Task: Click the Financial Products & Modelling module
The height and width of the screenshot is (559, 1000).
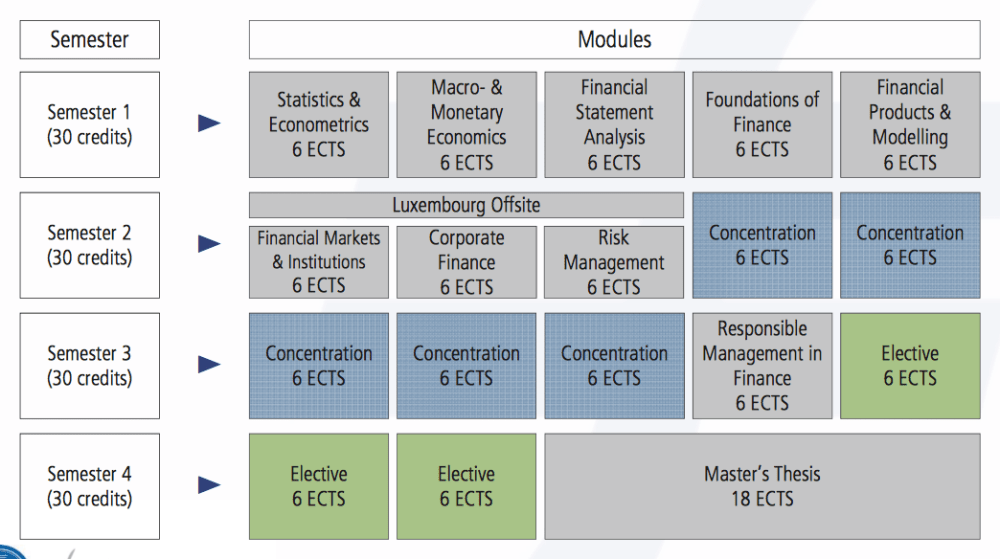Action: [x=910, y=125]
